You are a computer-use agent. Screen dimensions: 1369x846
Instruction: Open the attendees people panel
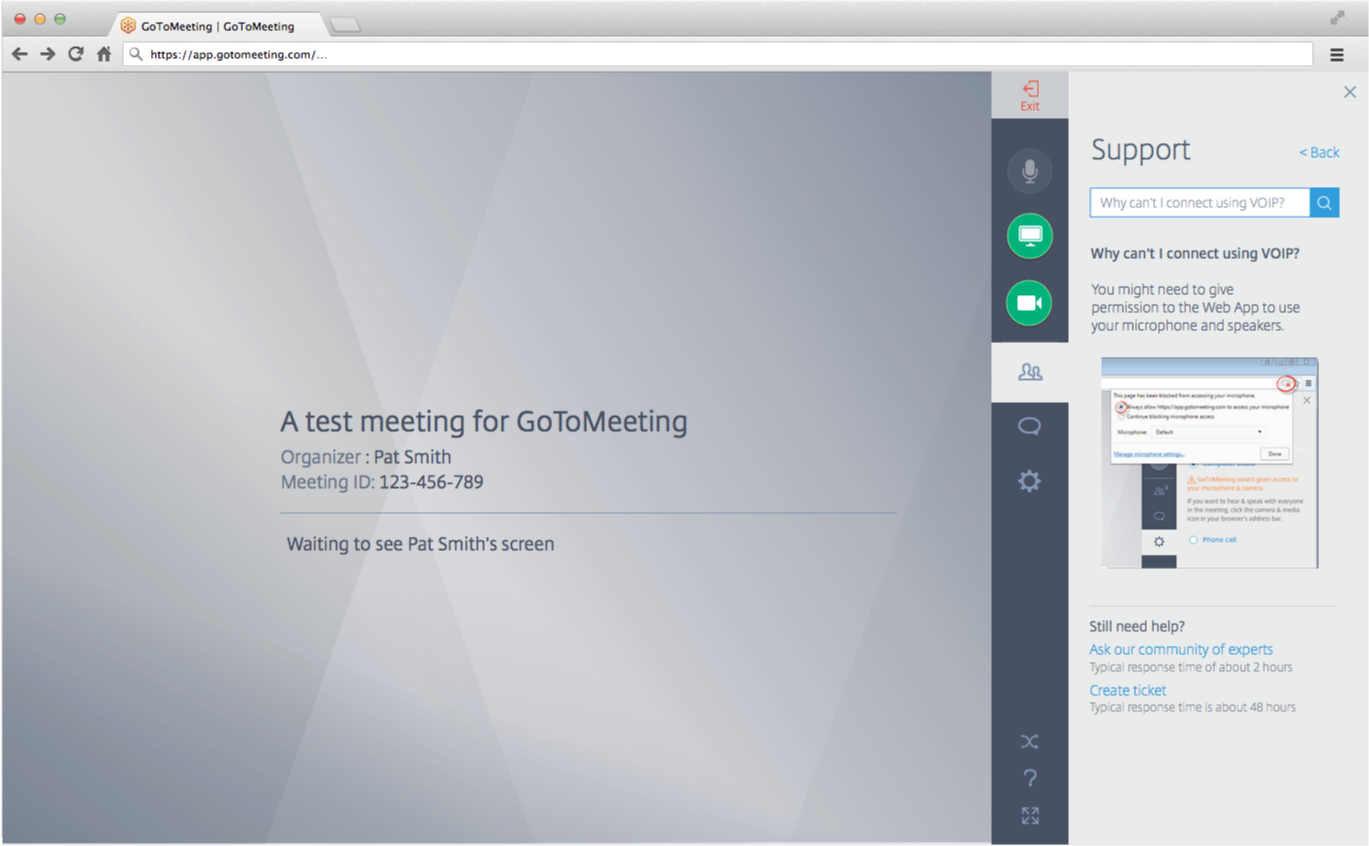[x=1030, y=372]
